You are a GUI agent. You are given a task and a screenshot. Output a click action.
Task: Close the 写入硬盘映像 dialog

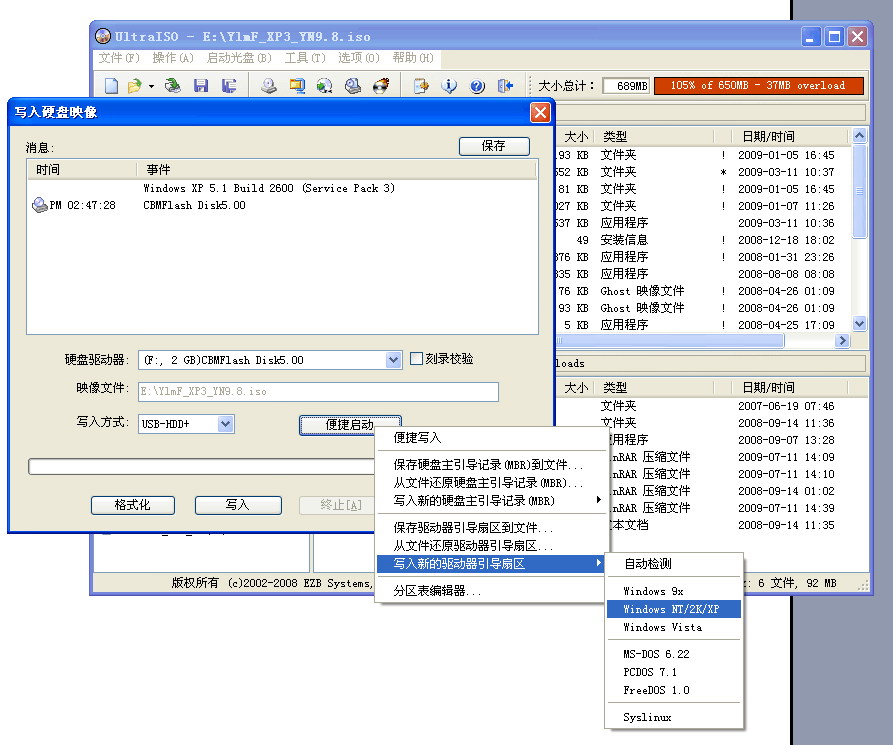point(540,112)
